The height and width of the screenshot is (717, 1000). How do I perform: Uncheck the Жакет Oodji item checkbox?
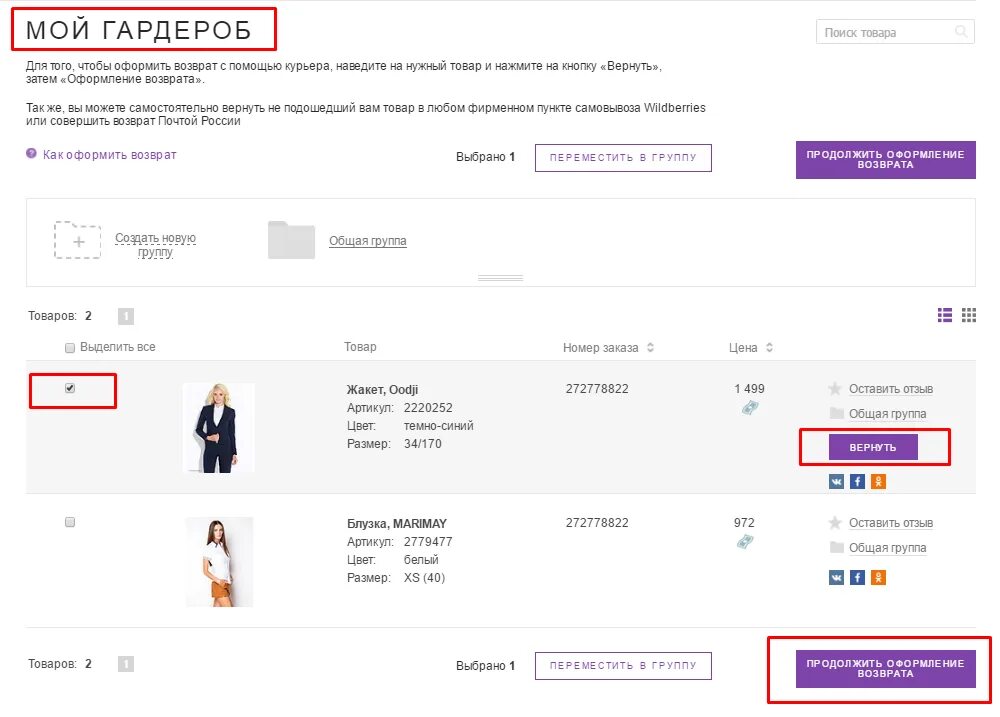coord(70,388)
